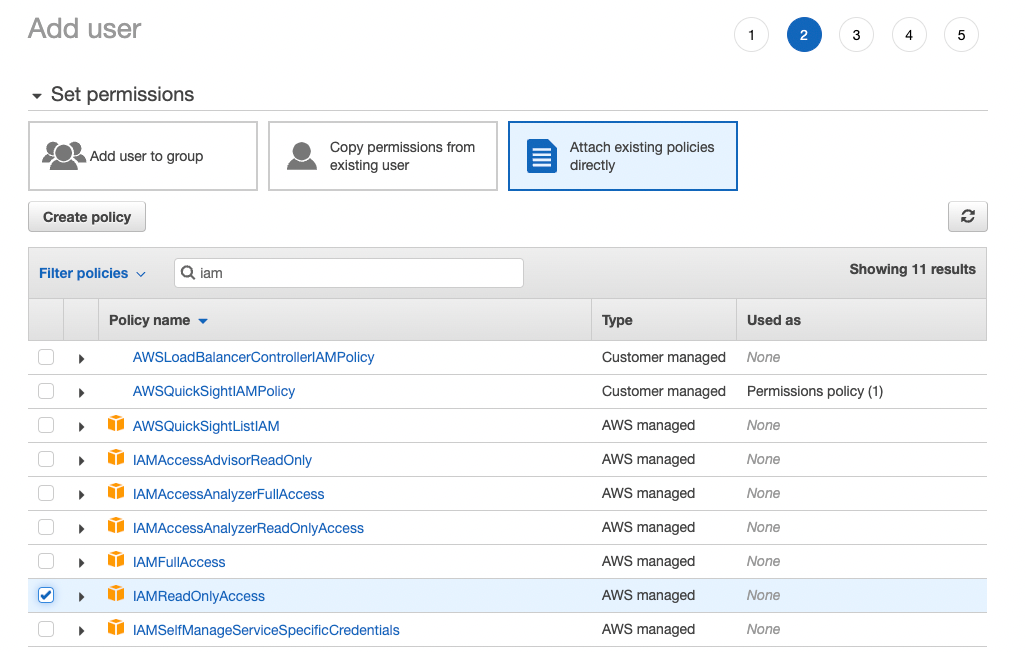Expand the IAMAccessAdvisorReadOnly row details
This screenshot has width=1026, height=652.
[x=81, y=461]
